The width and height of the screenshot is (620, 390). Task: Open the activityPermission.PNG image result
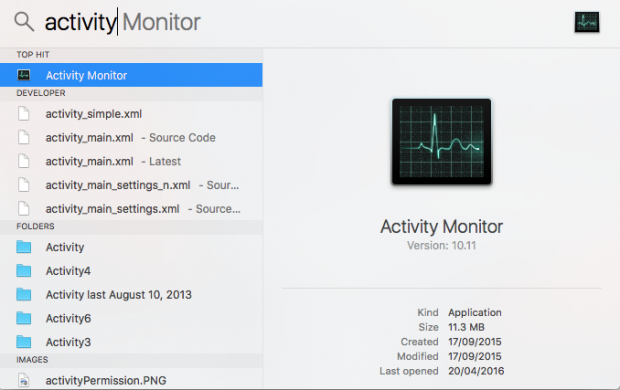131,380
